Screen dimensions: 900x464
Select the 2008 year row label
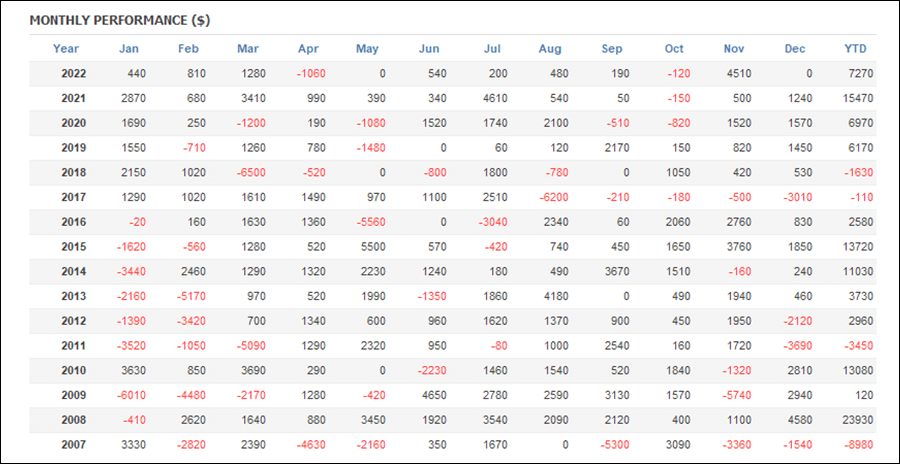pos(73,420)
